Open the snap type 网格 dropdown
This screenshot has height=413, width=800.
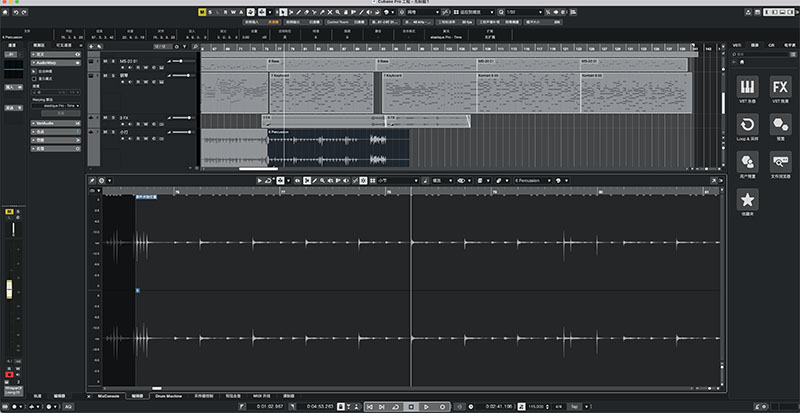(422, 12)
